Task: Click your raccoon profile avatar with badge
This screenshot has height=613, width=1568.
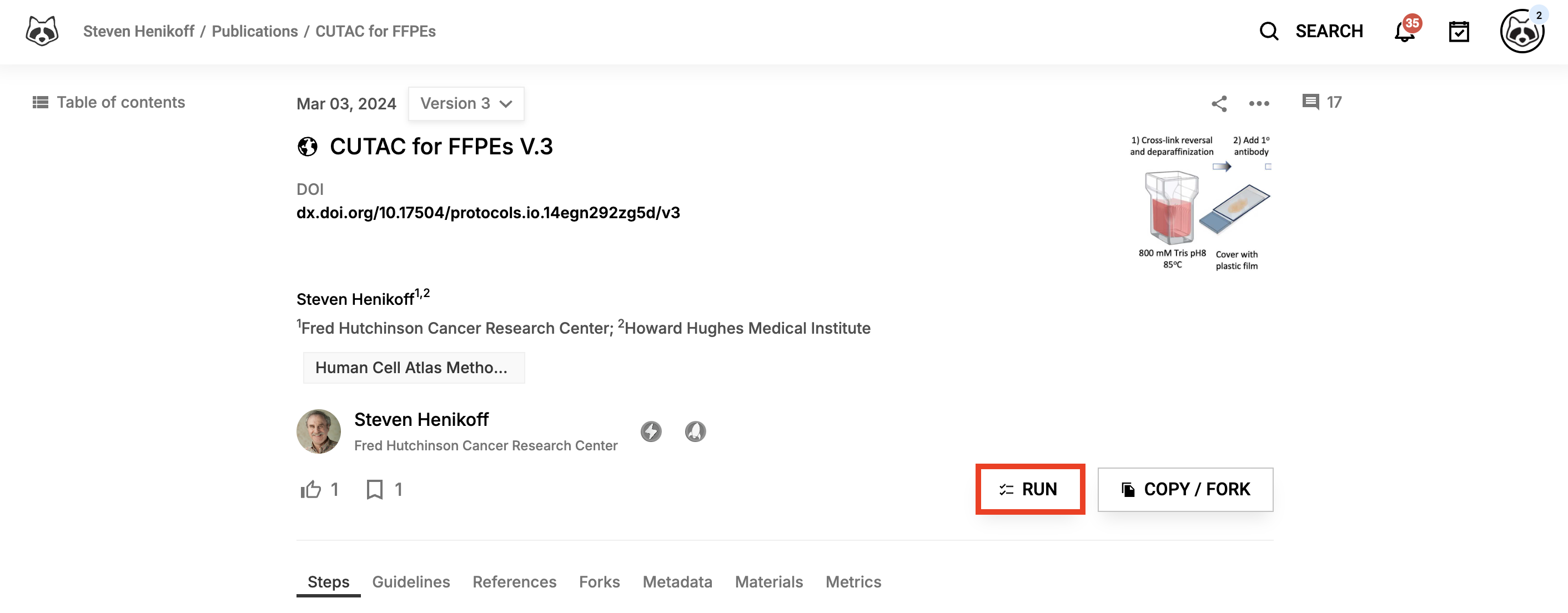Action: click(x=1522, y=32)
